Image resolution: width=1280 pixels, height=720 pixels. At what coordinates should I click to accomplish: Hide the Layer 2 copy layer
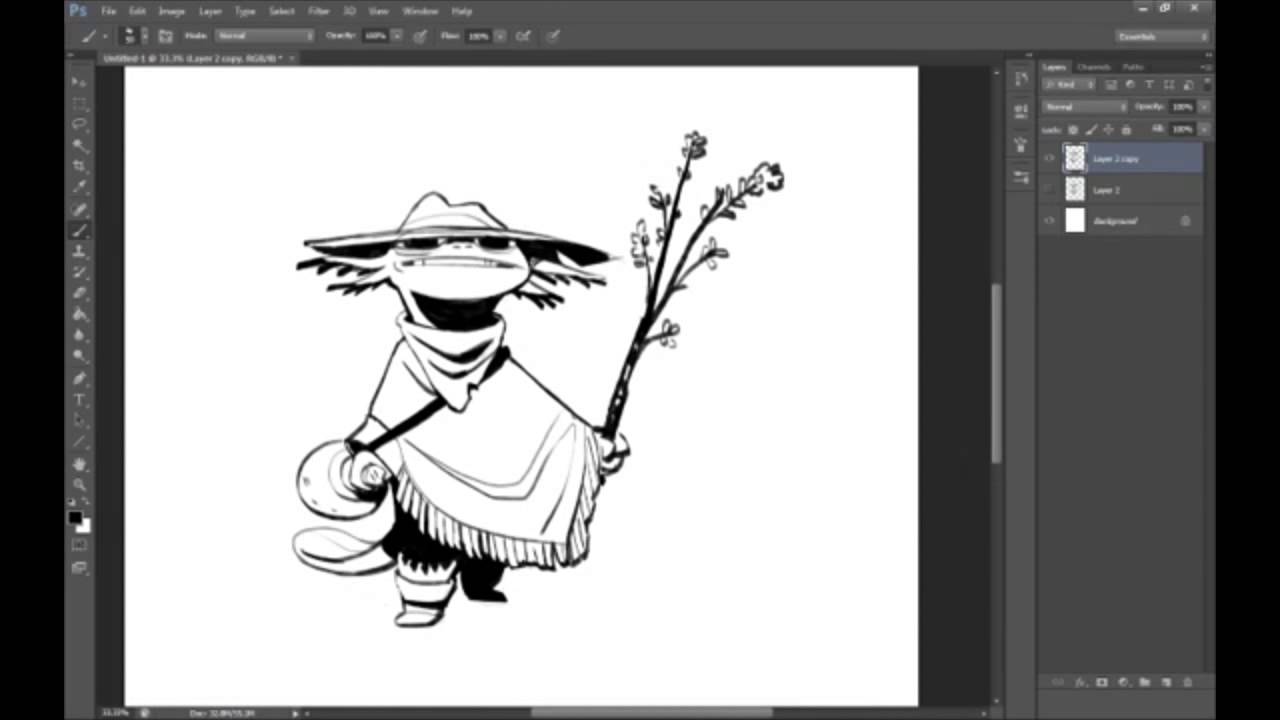1049,158
